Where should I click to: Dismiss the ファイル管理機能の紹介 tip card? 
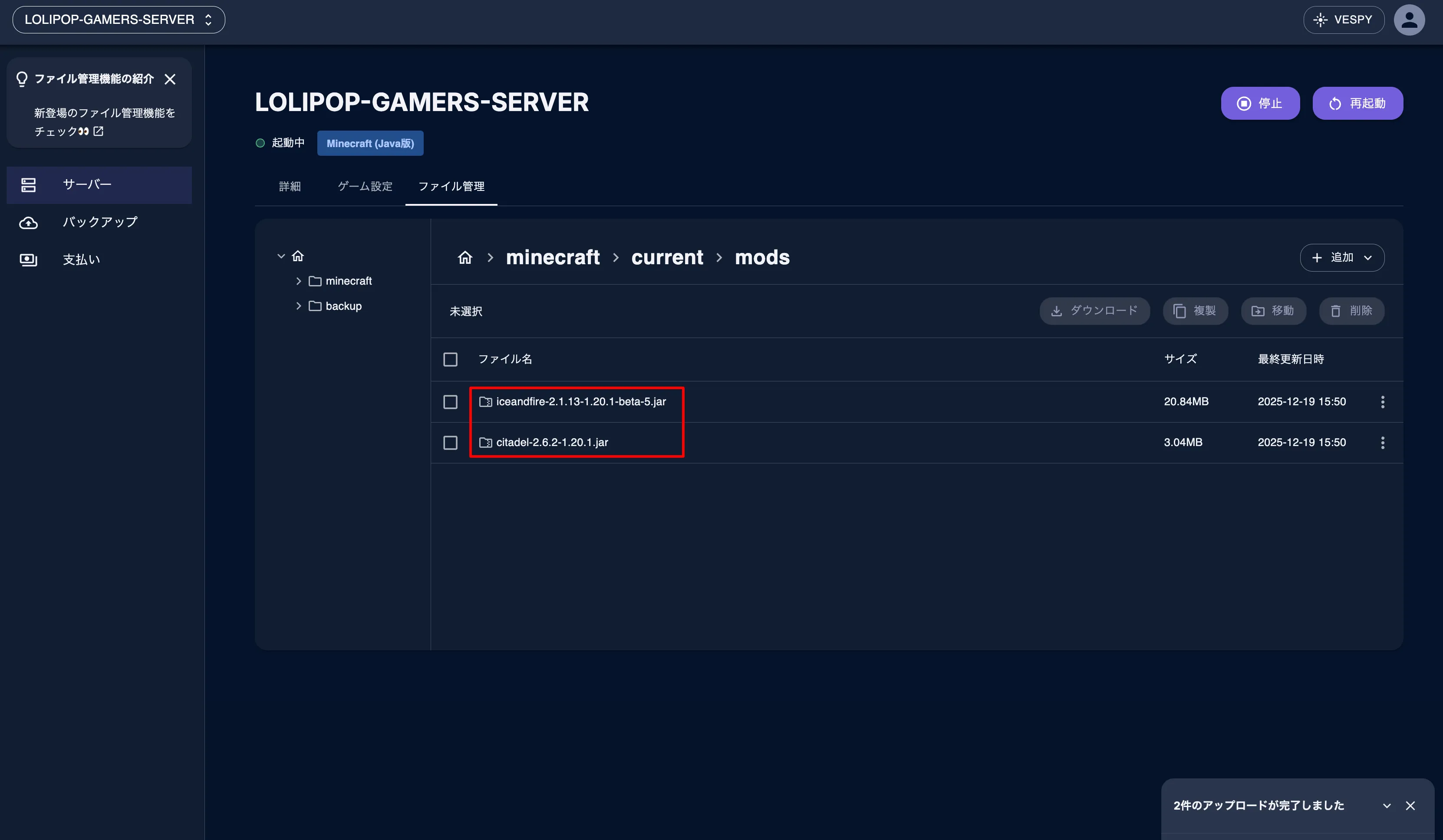pos(170,79)
